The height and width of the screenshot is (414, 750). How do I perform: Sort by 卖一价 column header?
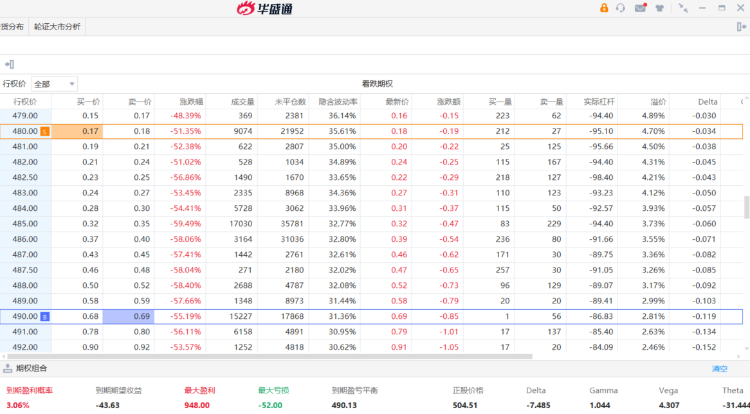click(x=140, y=101)
